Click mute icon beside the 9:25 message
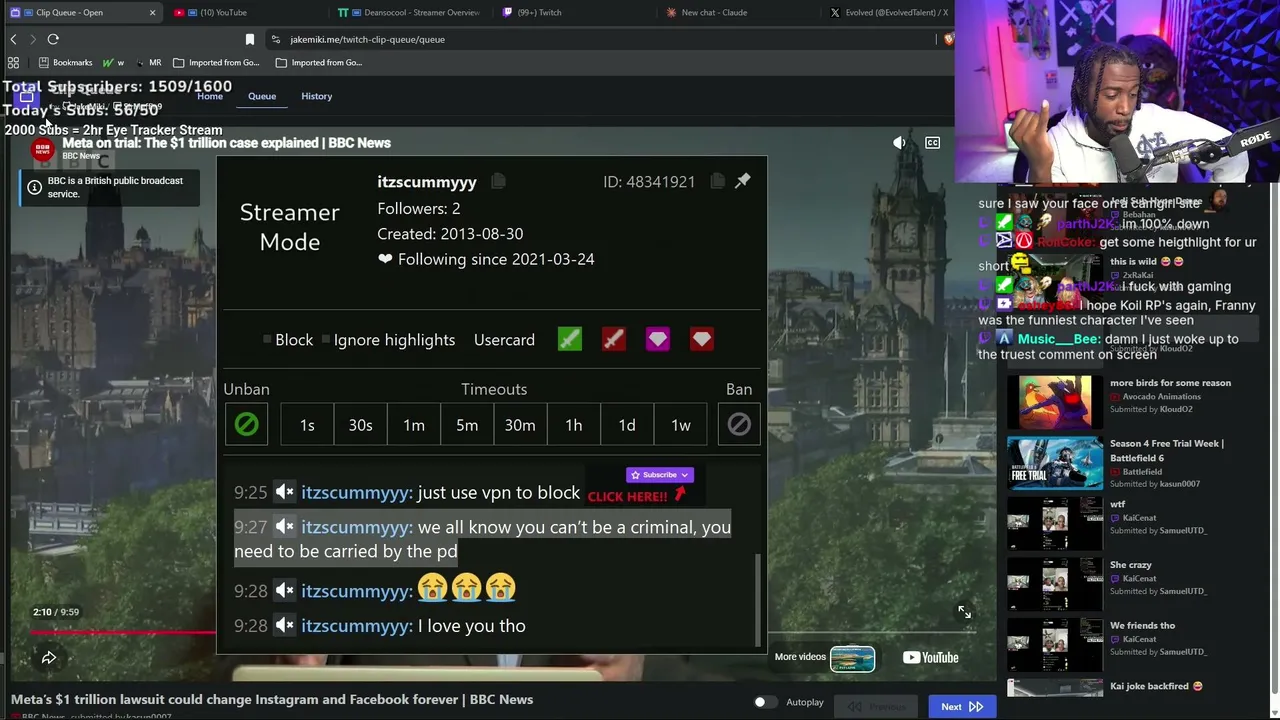The height and width of the screenshot is (720, 1280). tap(285, 492)
